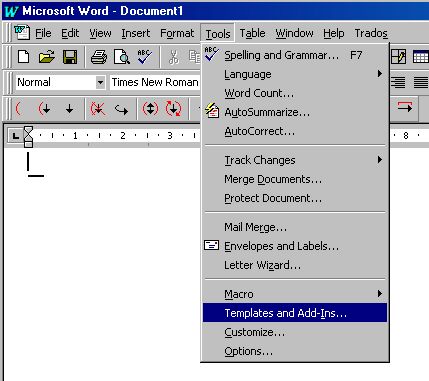Close the open Tools menu
This screenshot has width=429, height=381.
pyautogui.click(x=218, y=33)
